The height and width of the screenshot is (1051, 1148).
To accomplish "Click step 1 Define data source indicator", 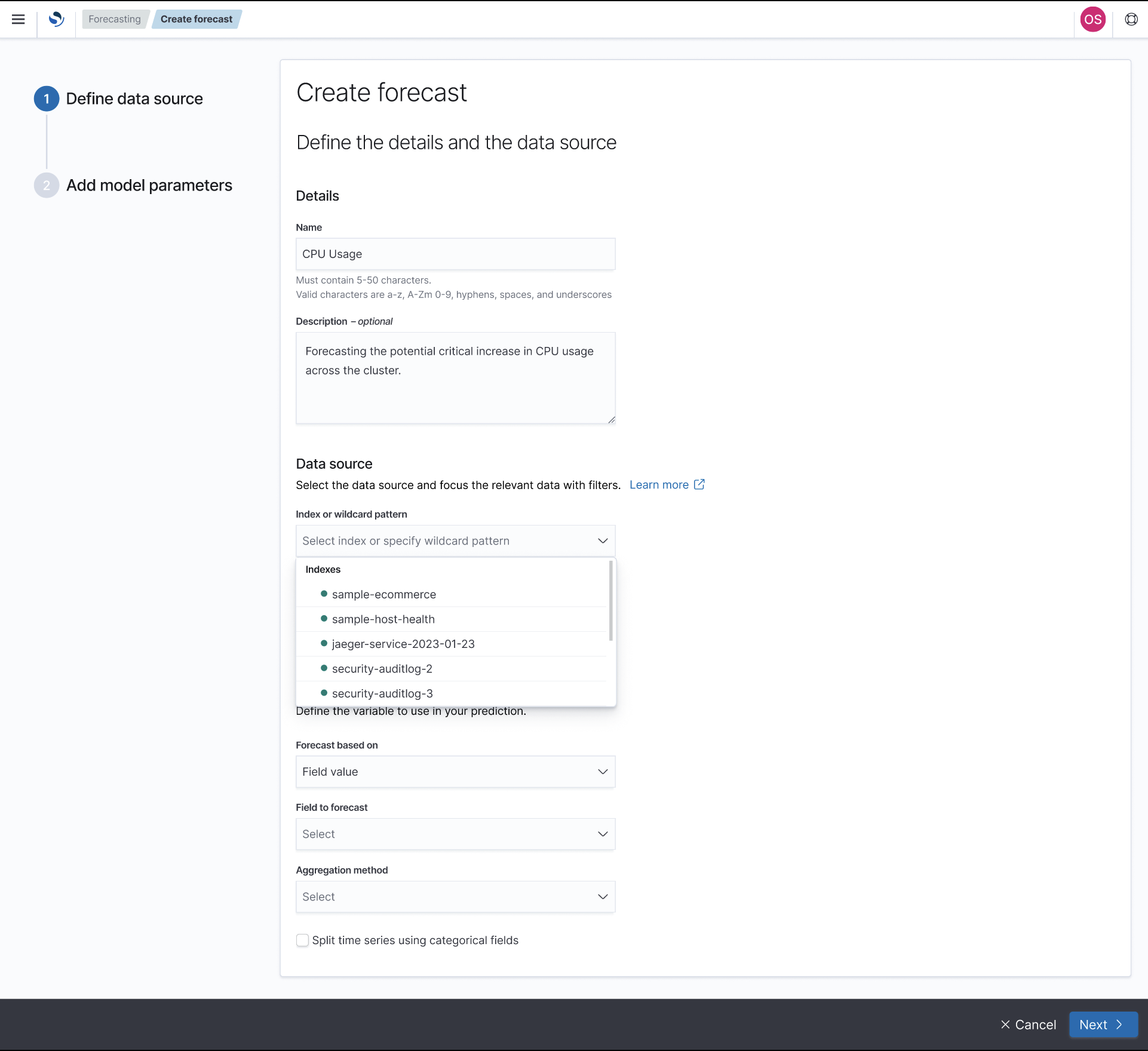I will pyautogui.click(x=46, y=99).
